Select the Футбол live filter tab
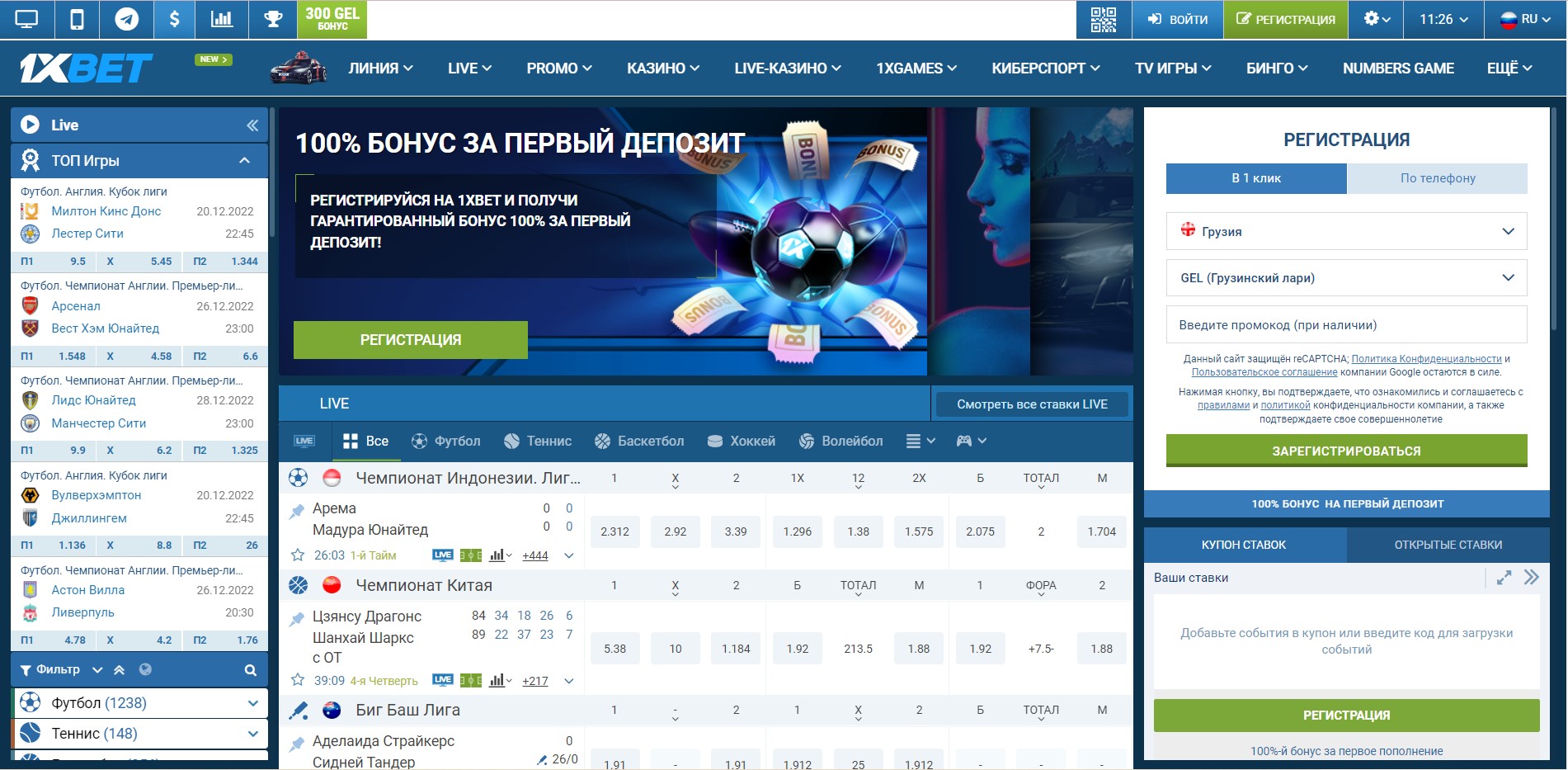The image size is (1568, 770). [446, 441]
